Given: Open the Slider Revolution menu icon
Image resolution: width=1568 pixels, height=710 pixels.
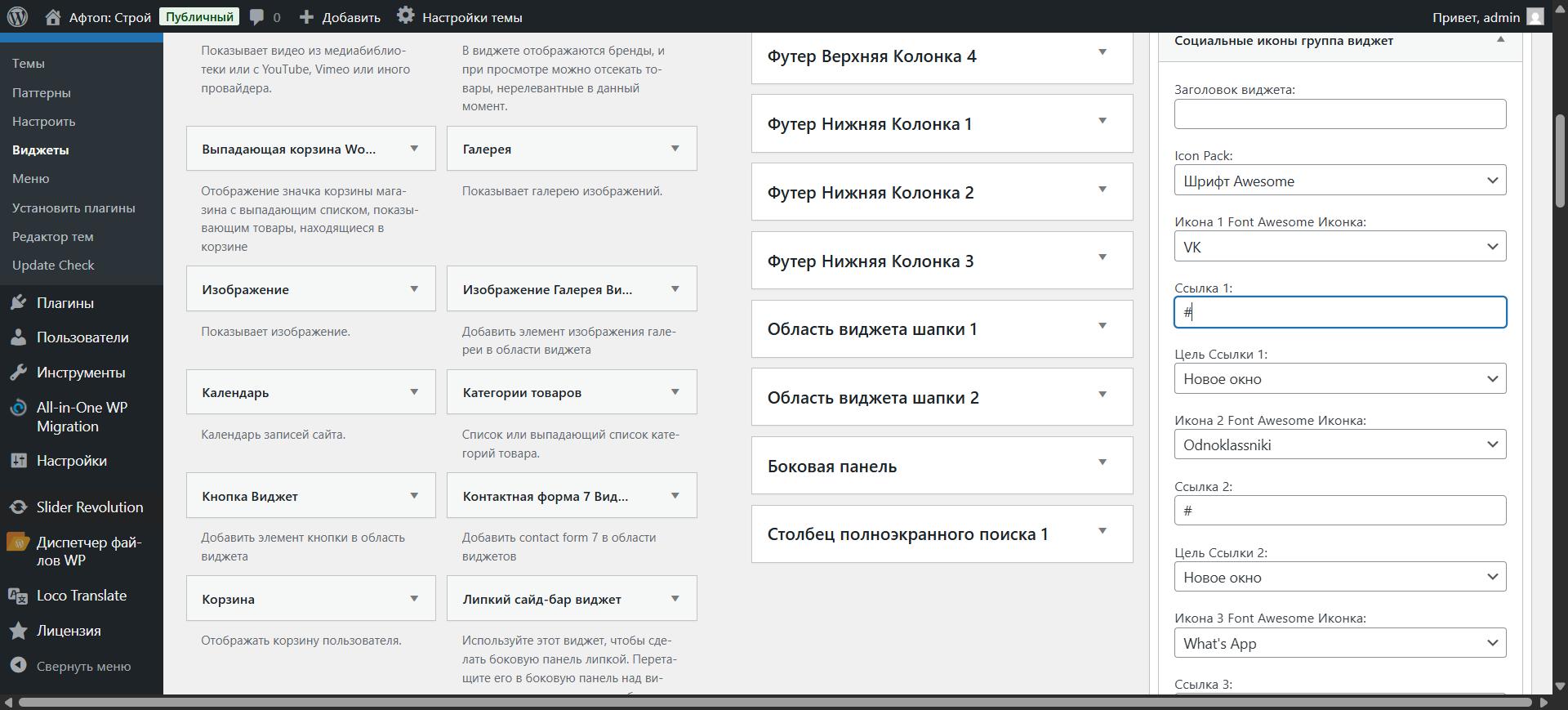Looking at the screenshot, I should tap(19, 507).
